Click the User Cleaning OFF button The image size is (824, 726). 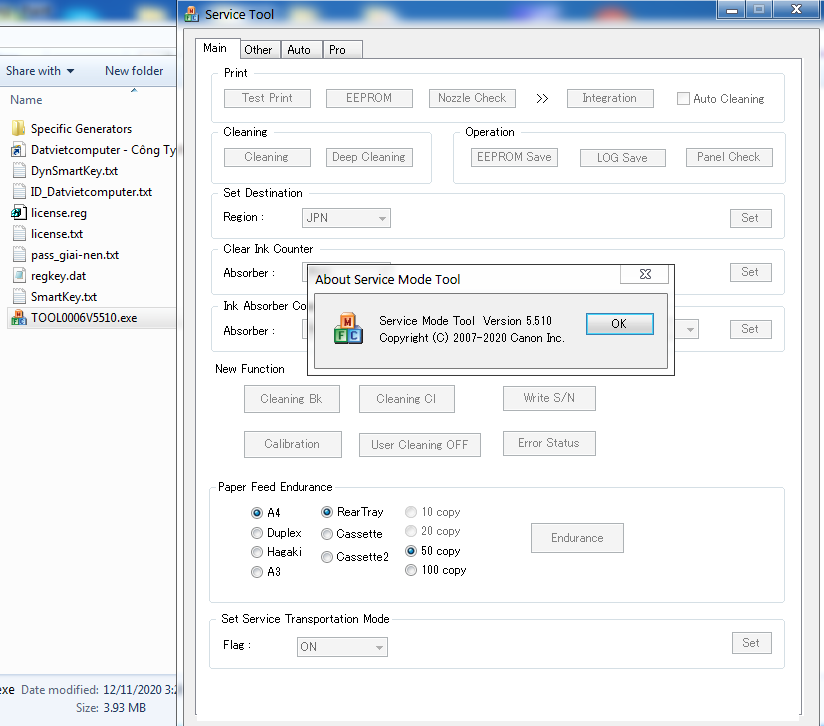(419, 445)
